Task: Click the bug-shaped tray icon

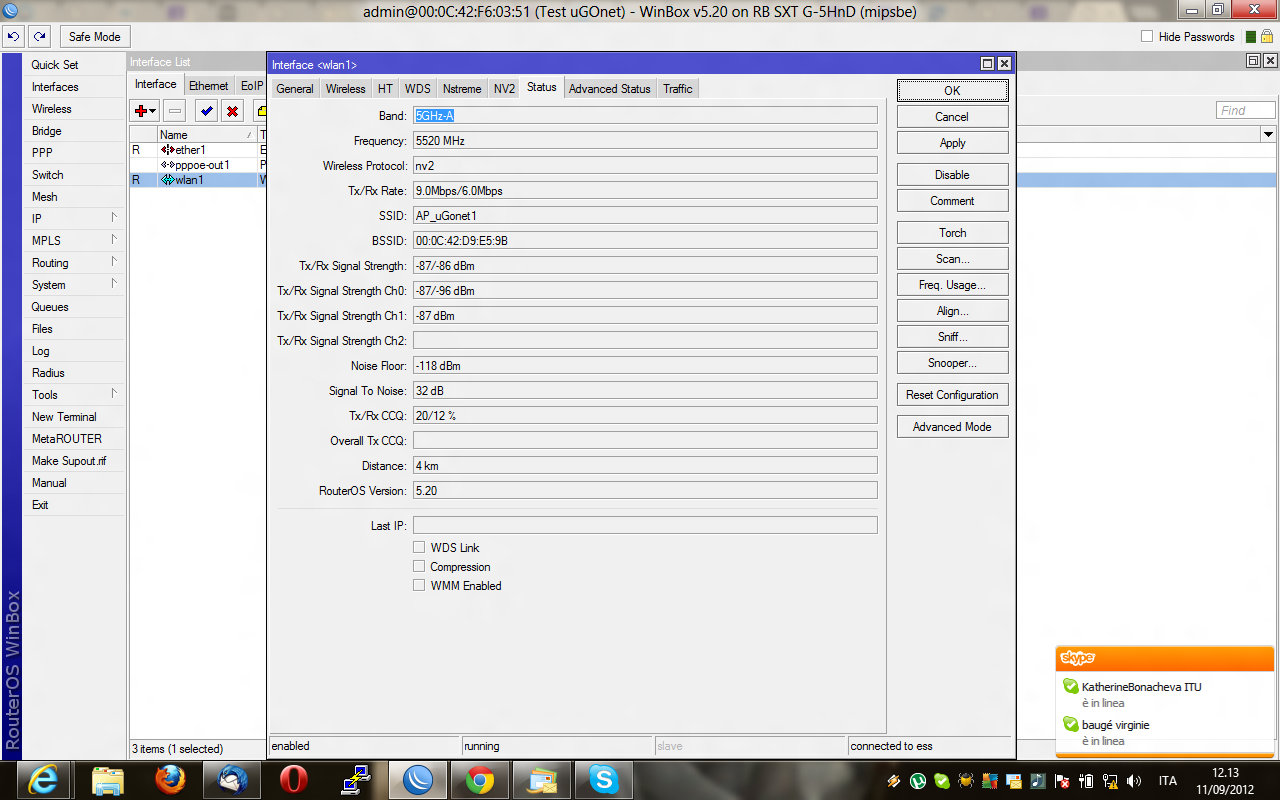Action: click(x=966, y=780)
